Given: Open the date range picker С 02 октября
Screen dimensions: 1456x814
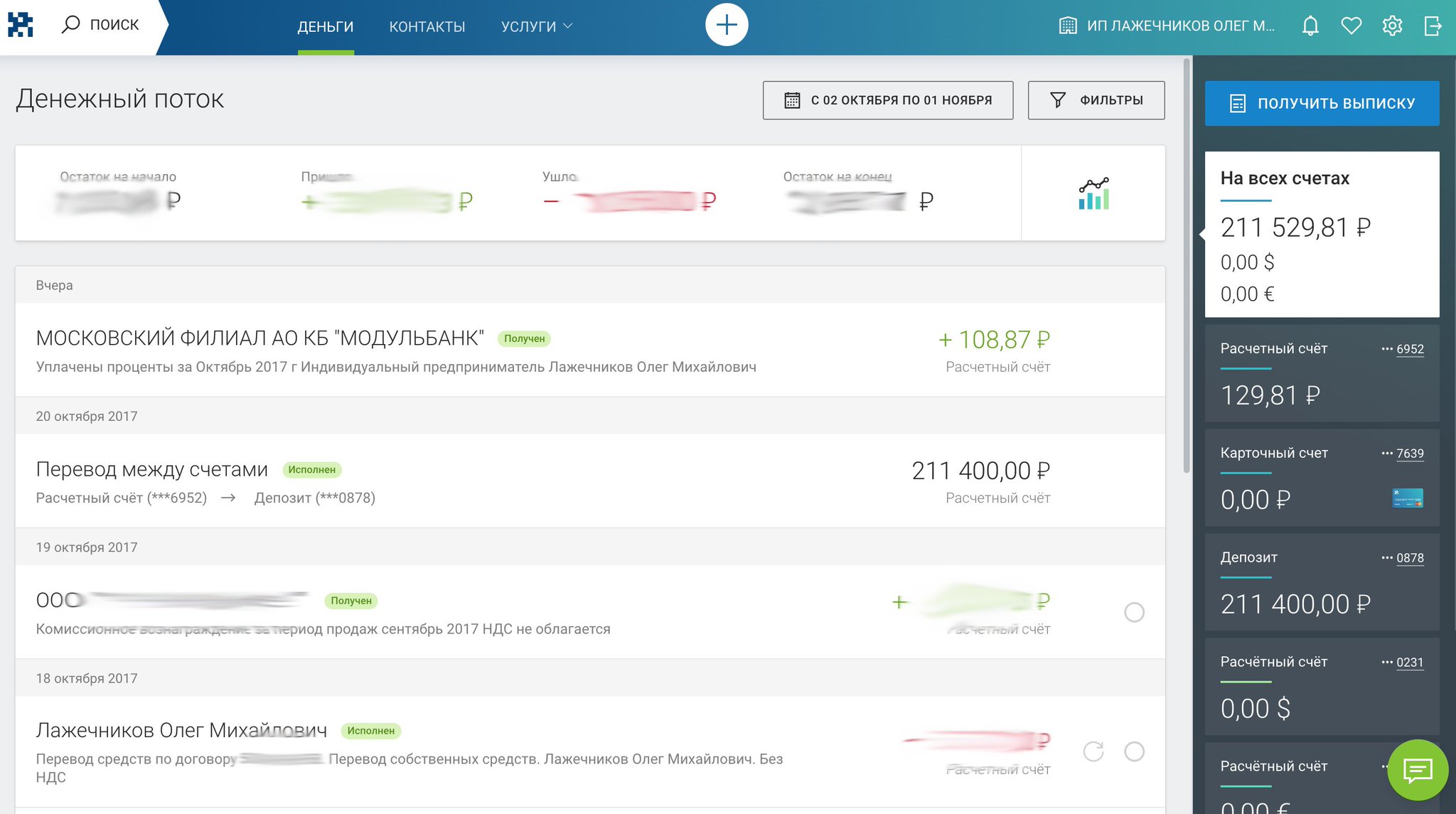Looking at the screenshot, I should point(888,100).
